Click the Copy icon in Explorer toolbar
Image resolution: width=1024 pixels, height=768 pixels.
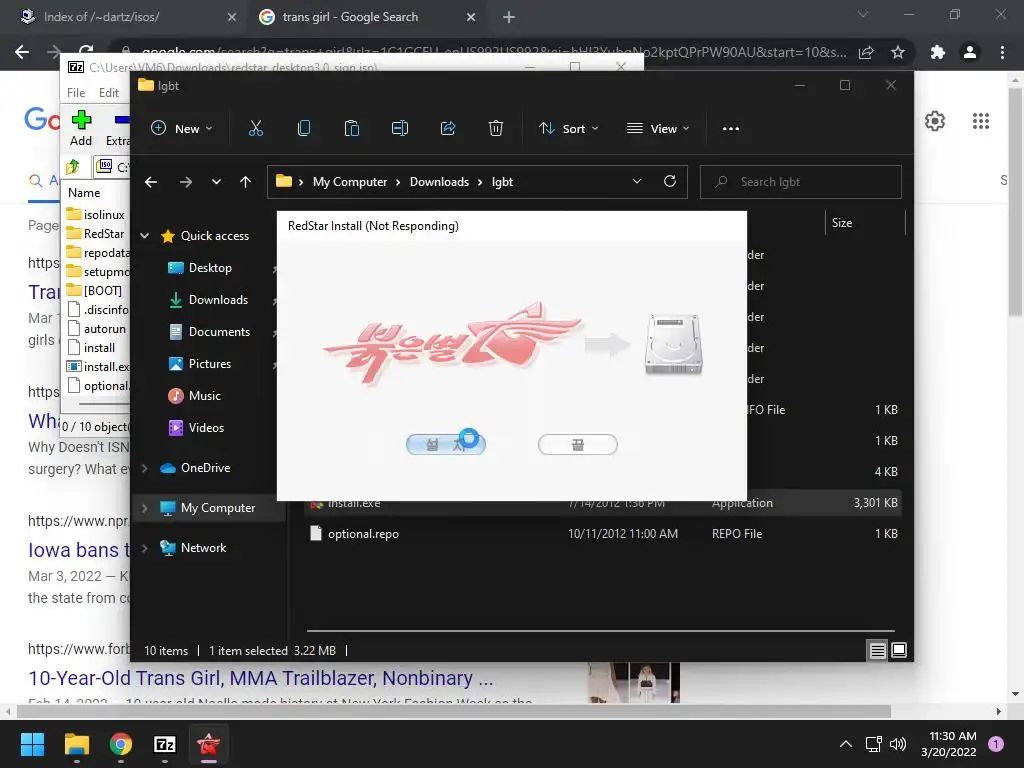pyautogui.click(x=304, y=129)
